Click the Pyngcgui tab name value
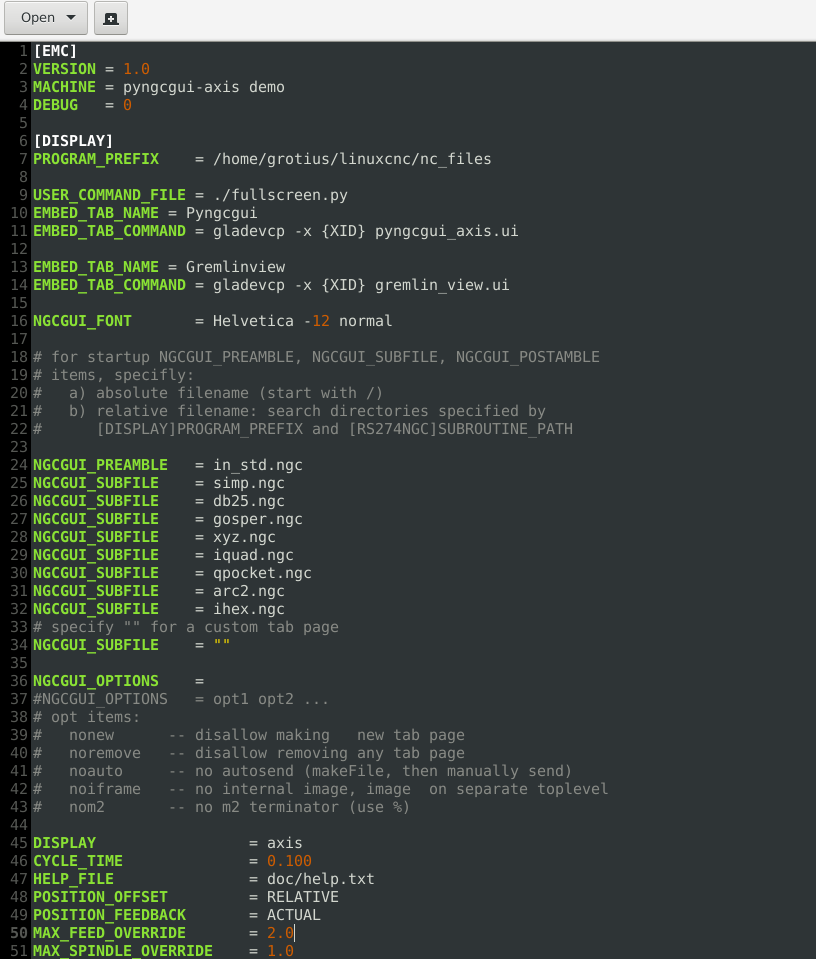The image size is (816, 959). point(221,213)
